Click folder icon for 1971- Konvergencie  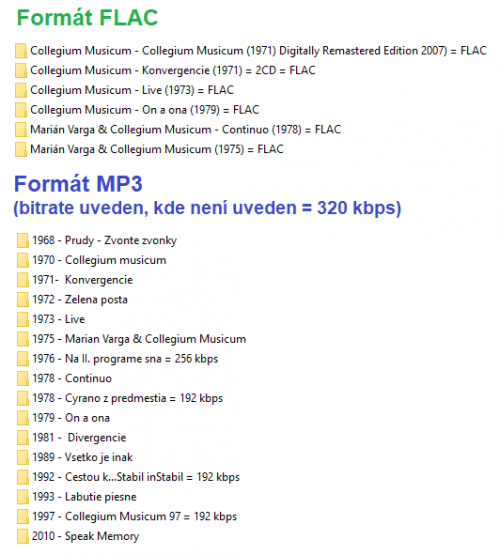tap(23, 280)
